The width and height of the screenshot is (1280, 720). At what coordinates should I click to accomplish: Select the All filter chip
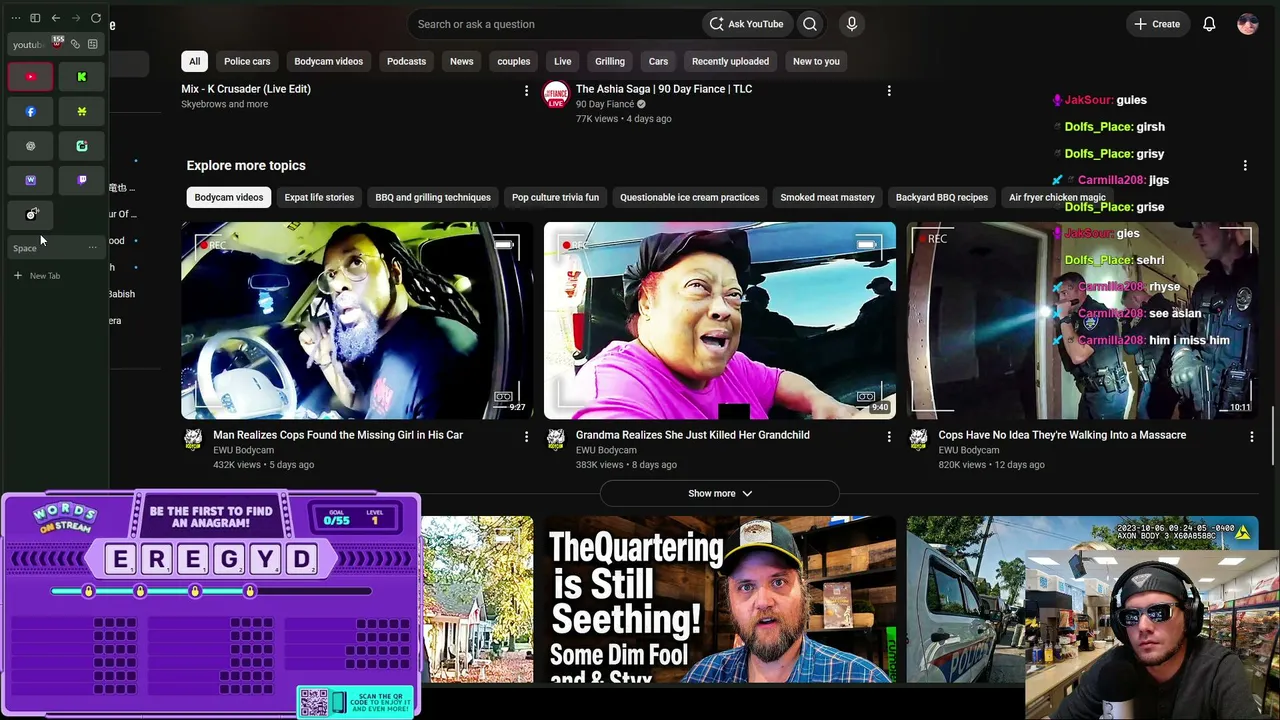[195, 61]
